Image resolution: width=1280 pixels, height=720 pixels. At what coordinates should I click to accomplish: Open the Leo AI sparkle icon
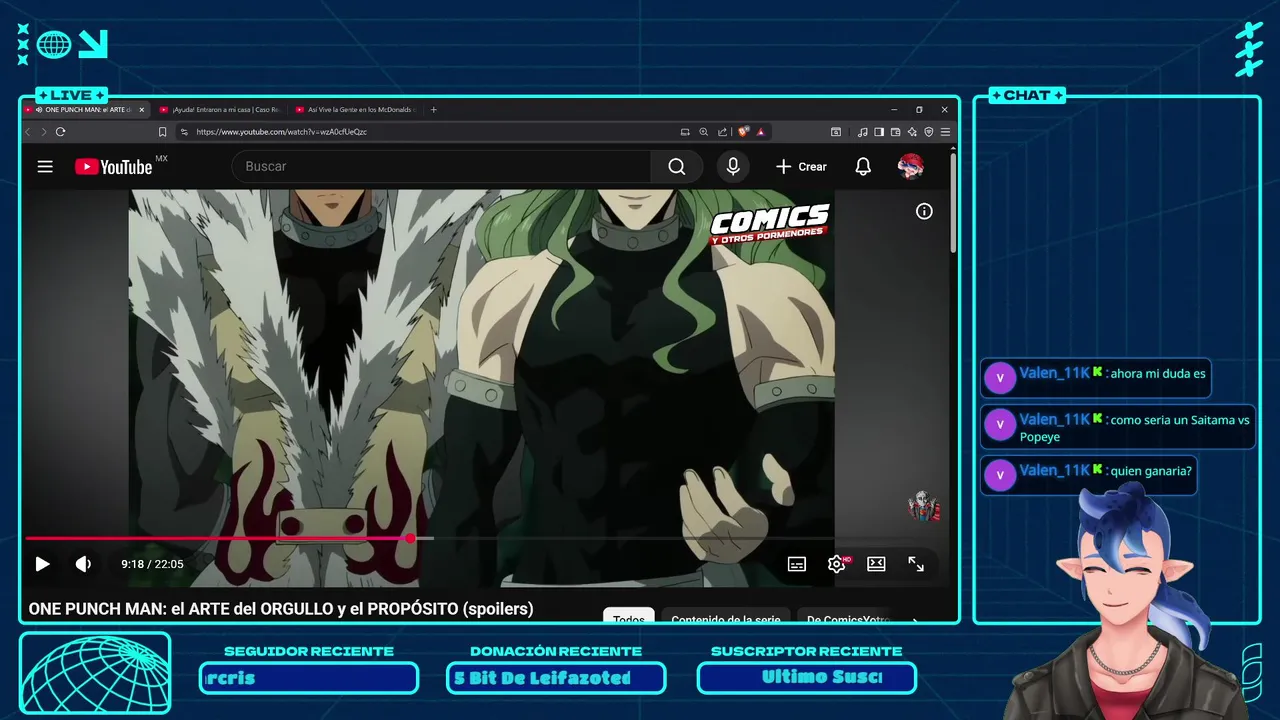[912, 132]
